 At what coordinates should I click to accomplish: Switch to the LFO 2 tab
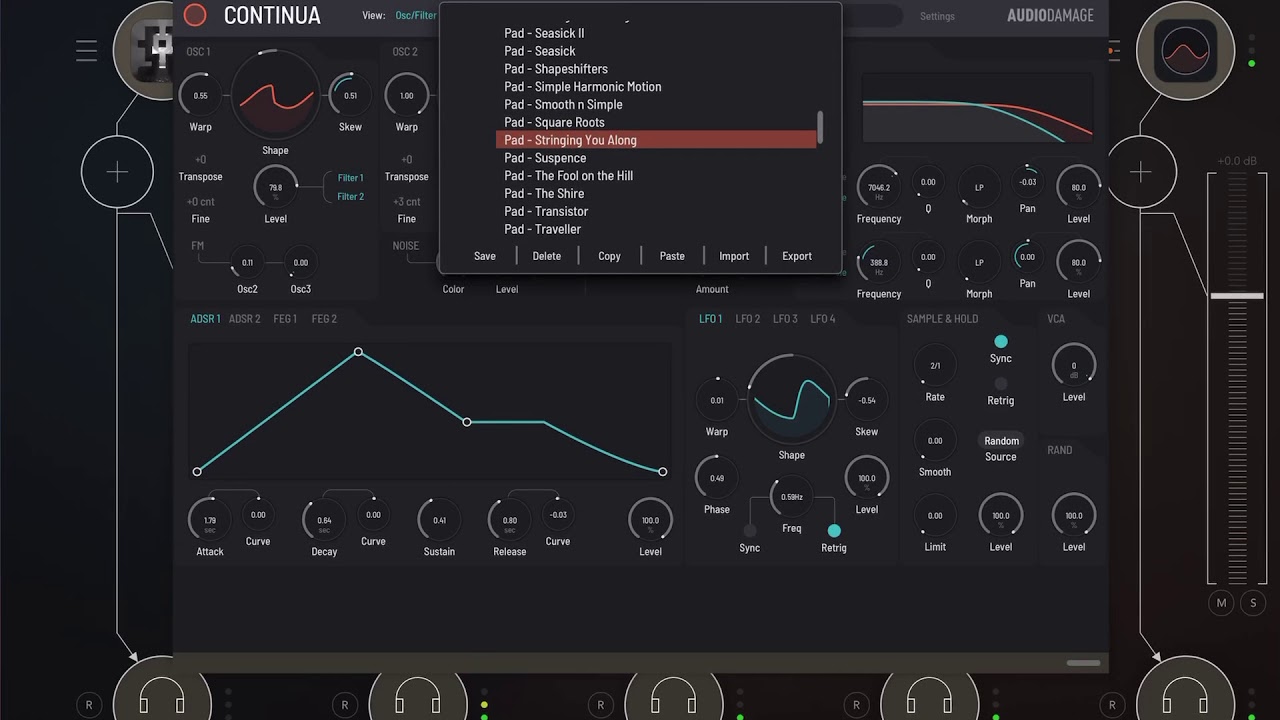748,319
